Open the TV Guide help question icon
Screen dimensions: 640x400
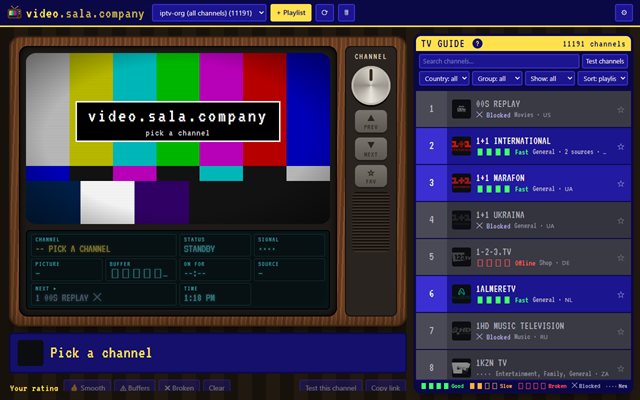coord(477,44)
